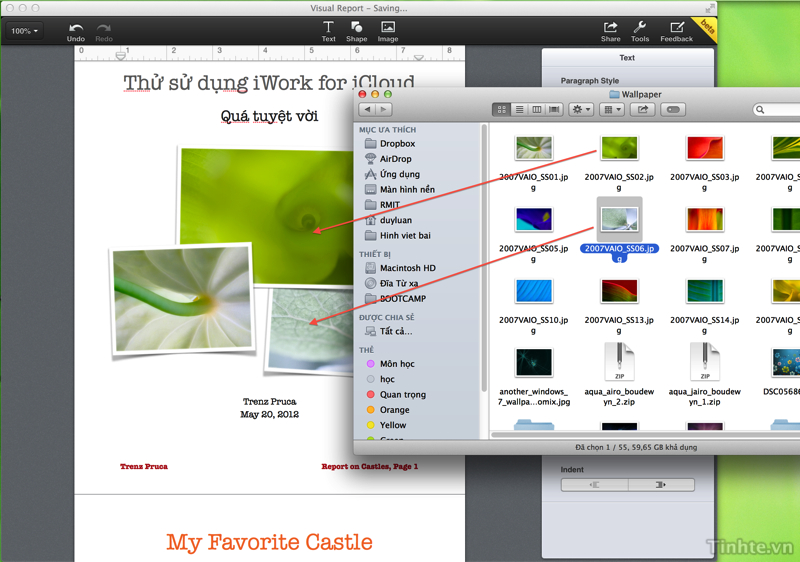This screenshot has height=562, width=800.
Task: Click increase Indent button in Text panel
Action: pyautogui.click(x=661, y=484)
